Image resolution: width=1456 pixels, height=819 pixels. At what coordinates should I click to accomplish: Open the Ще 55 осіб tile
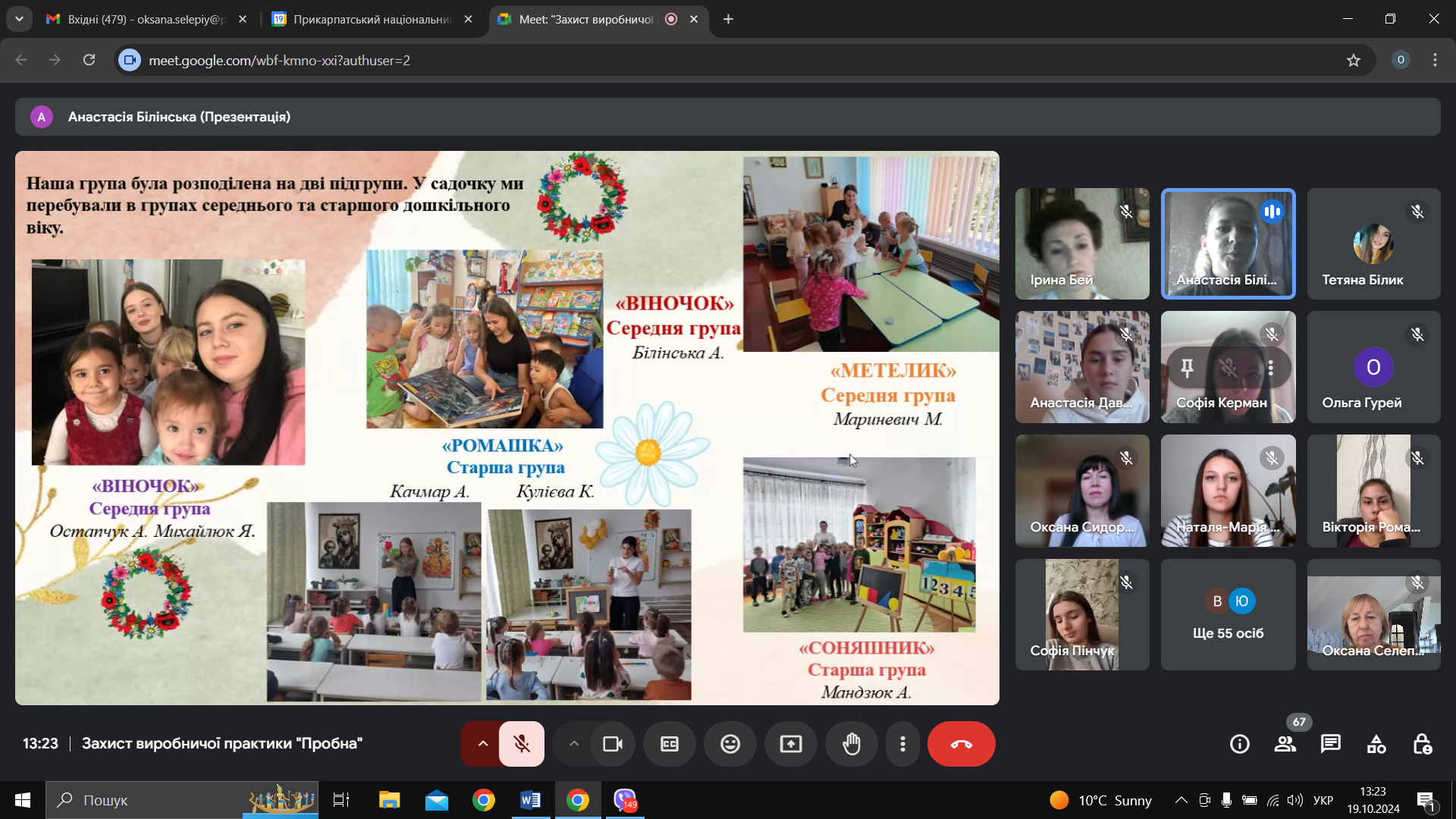pyautogui.click(x=1228, y=615)
